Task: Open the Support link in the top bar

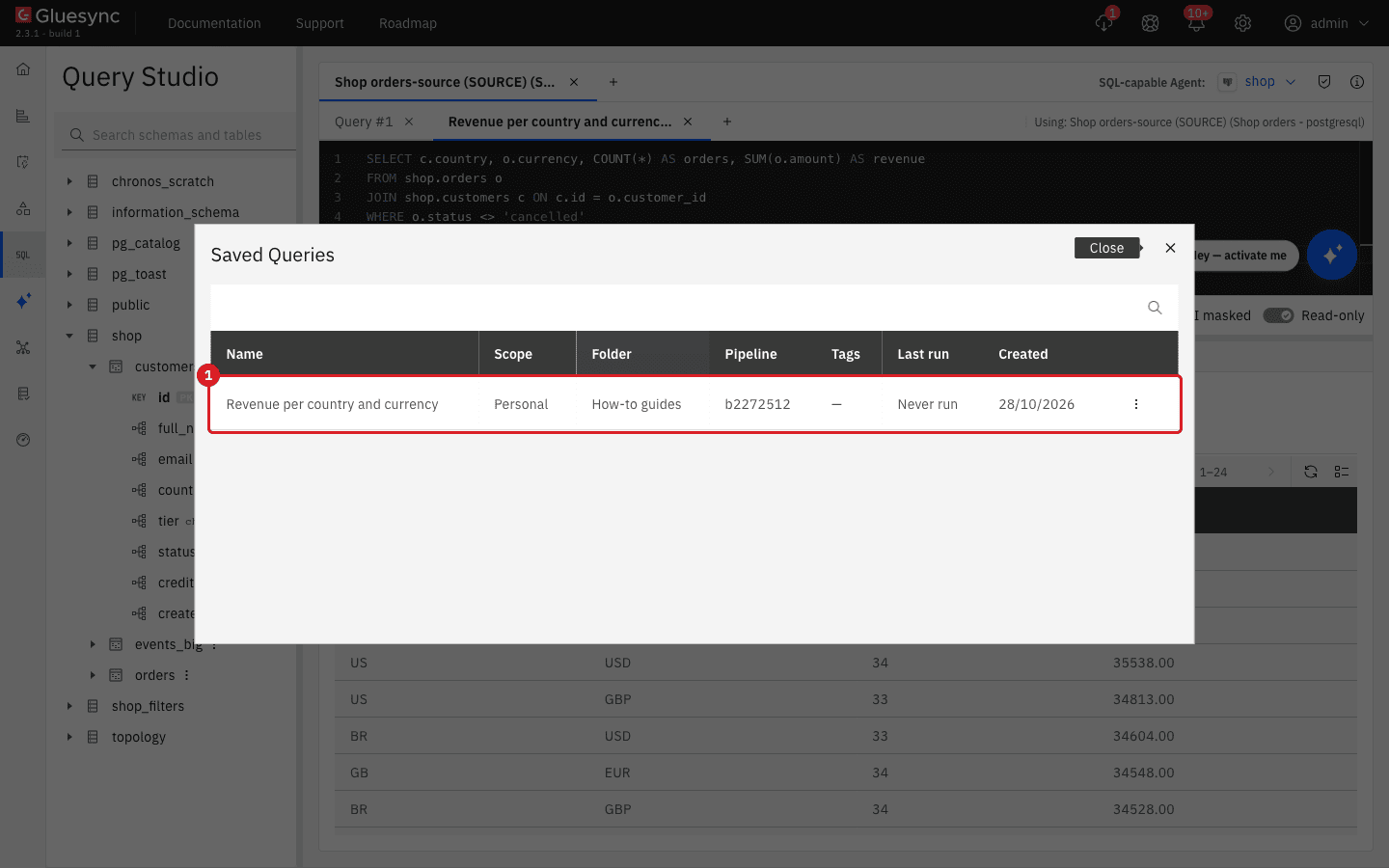Action: click(x=320, y=23)
